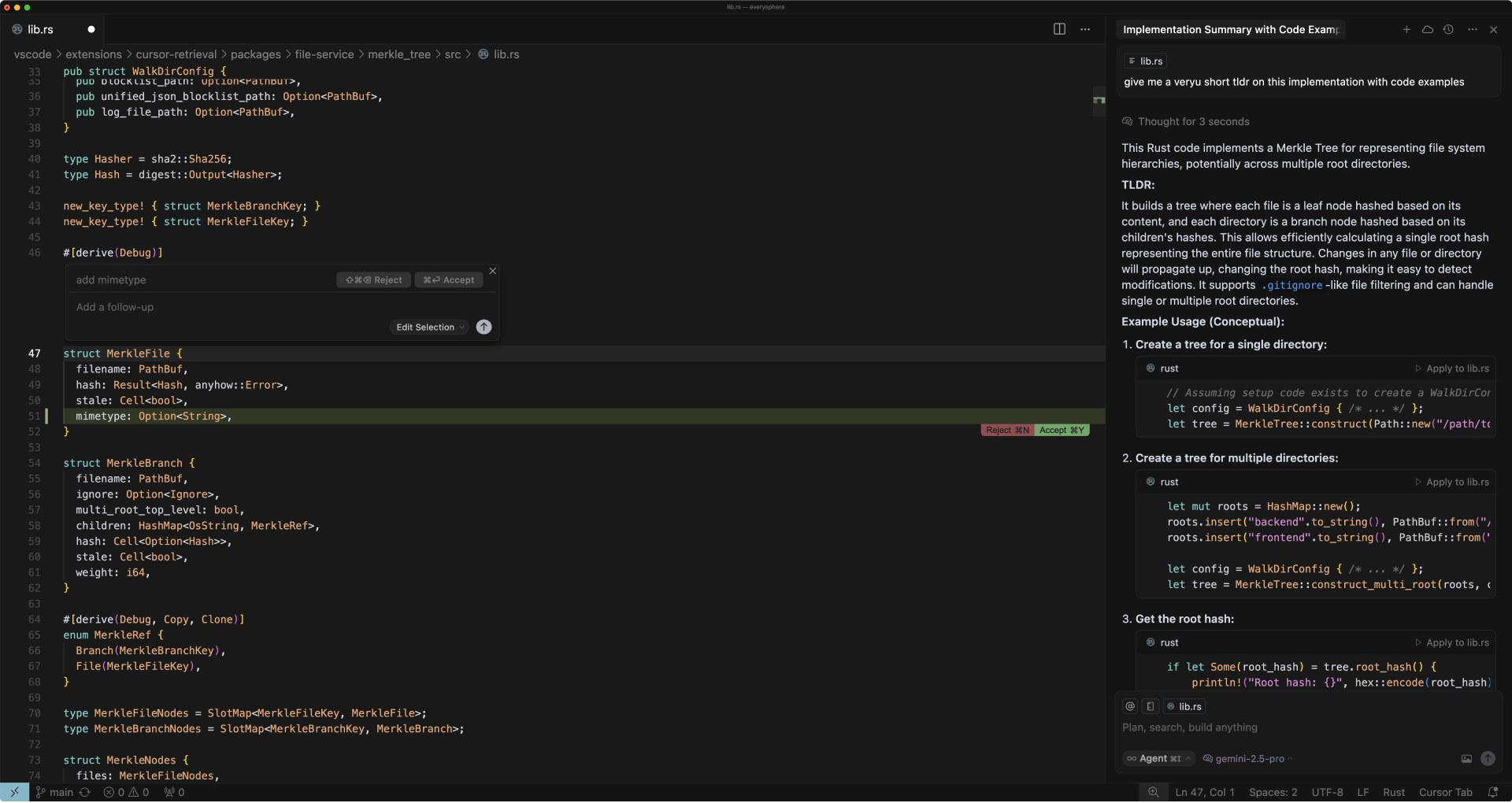
Task: Open the lib.rs breadcrumb segment
Action: (499, 54)
